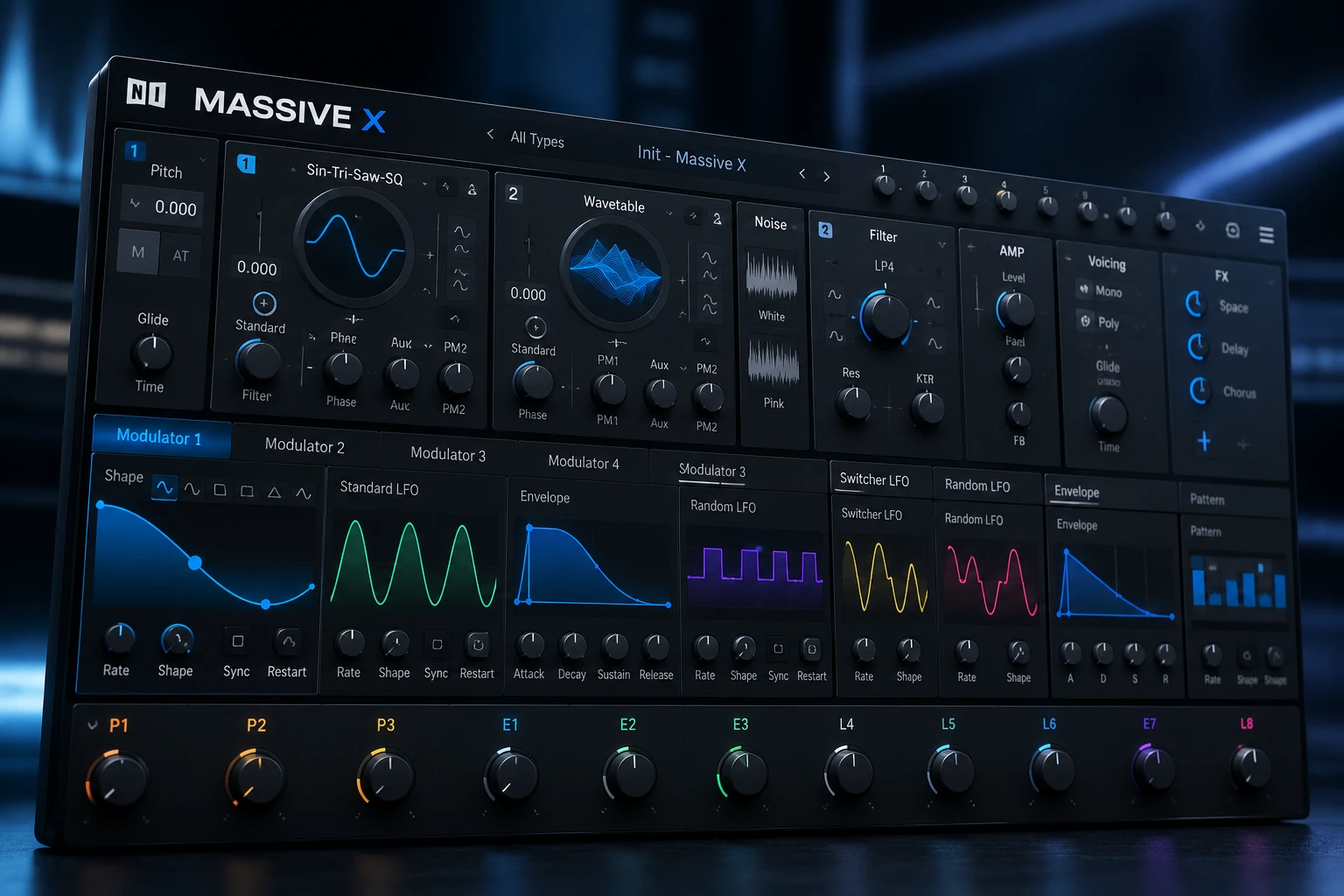Collapse the macro row chevron beside P1
Image resolution: width=1344 pixels, height=896 pixels.
click(x=92, y=725)
